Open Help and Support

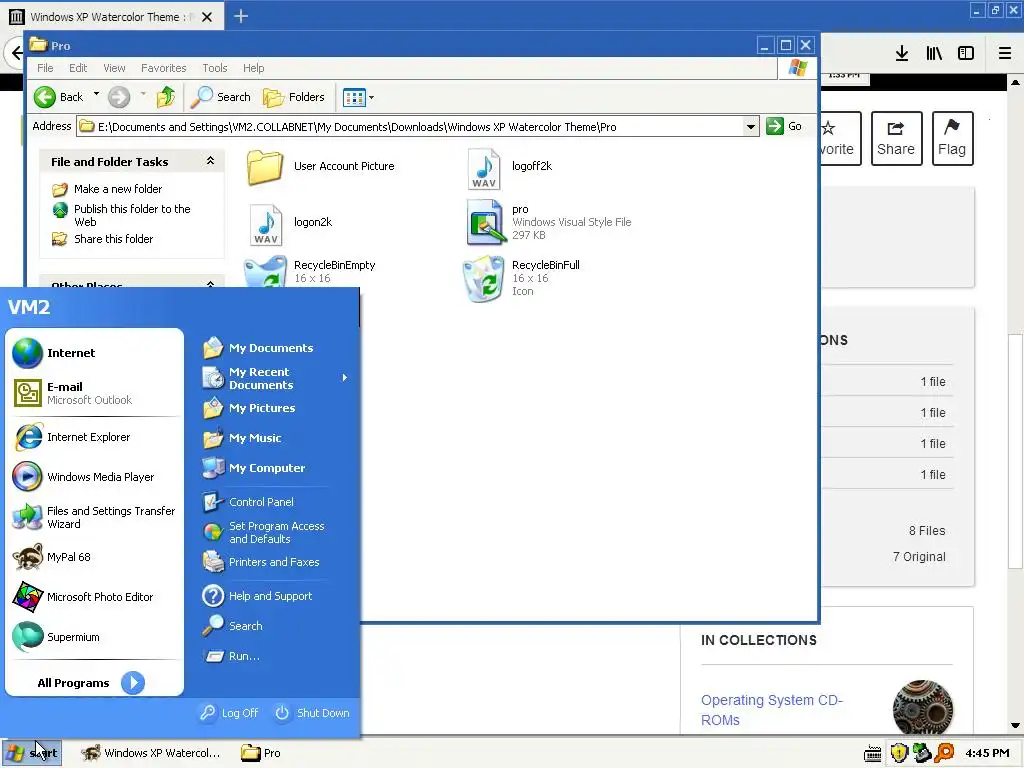(x=257, y=596)
